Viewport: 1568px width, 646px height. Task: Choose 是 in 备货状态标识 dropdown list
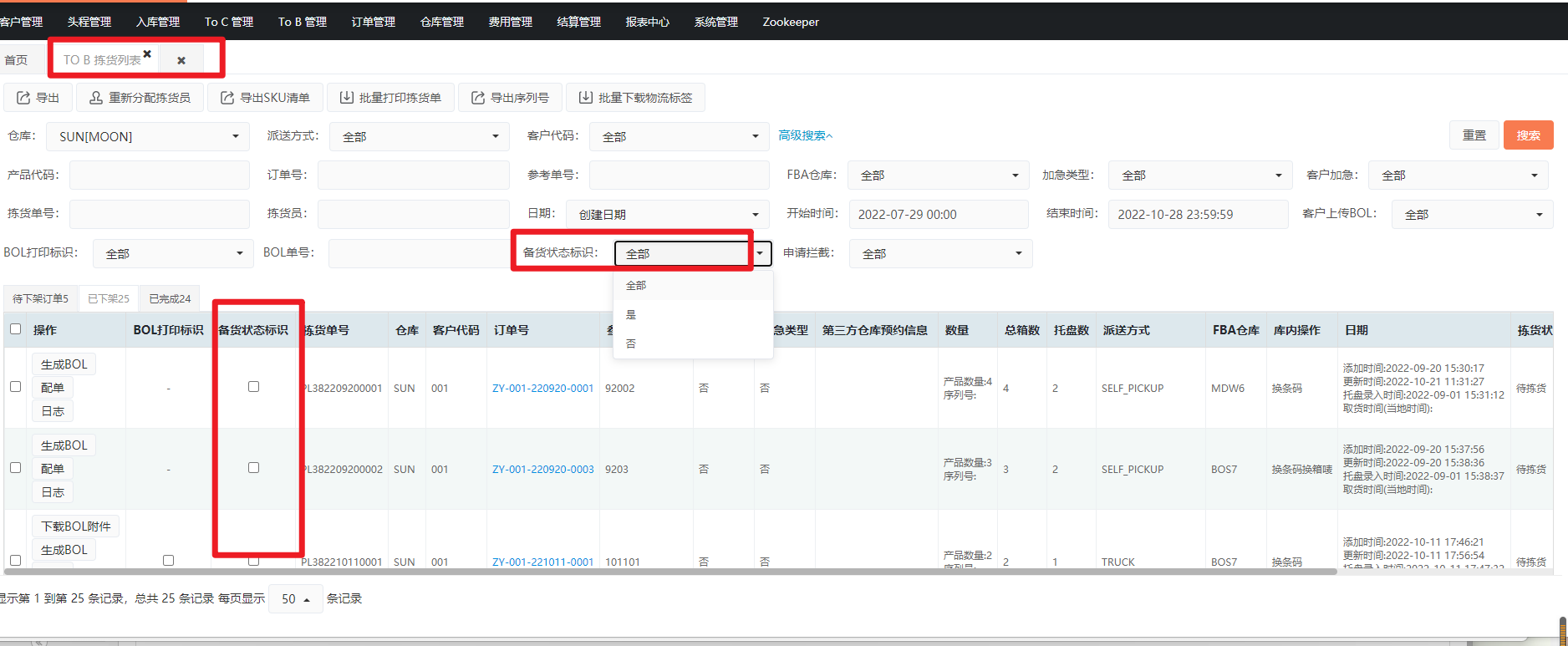coord(693,314)
